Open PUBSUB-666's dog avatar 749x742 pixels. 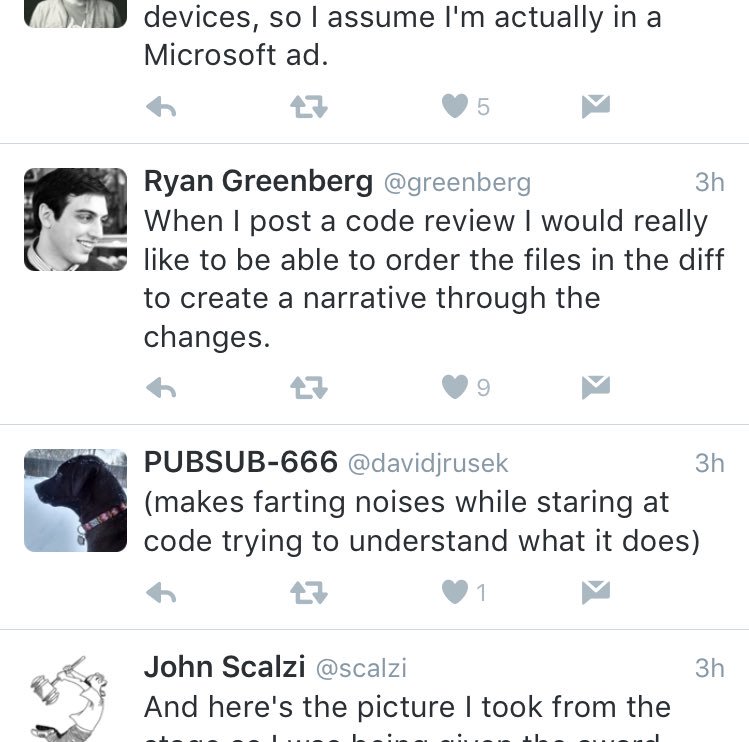coord(75,500)
